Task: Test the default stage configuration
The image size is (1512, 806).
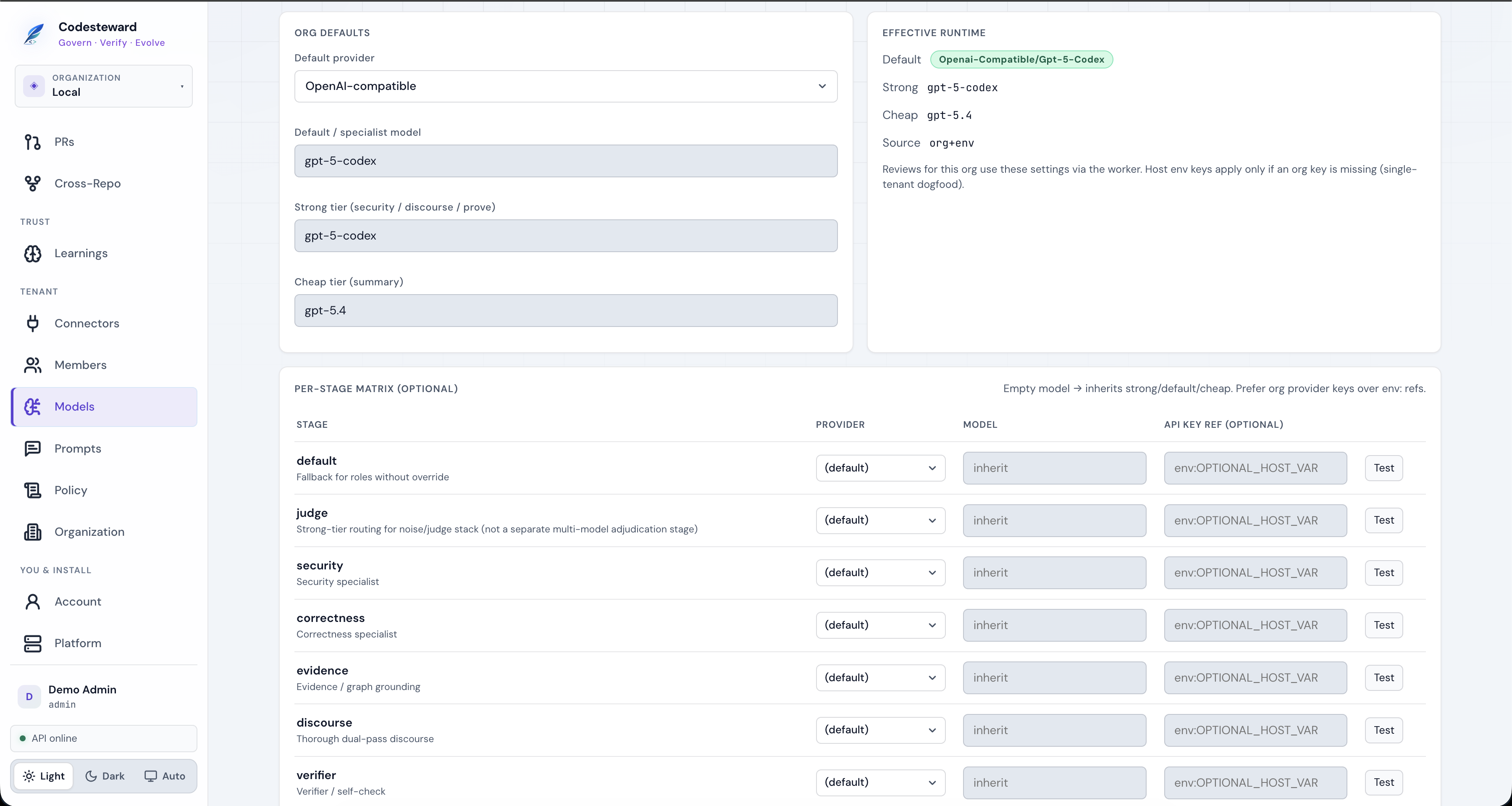Action: (x=1383, y=468)
